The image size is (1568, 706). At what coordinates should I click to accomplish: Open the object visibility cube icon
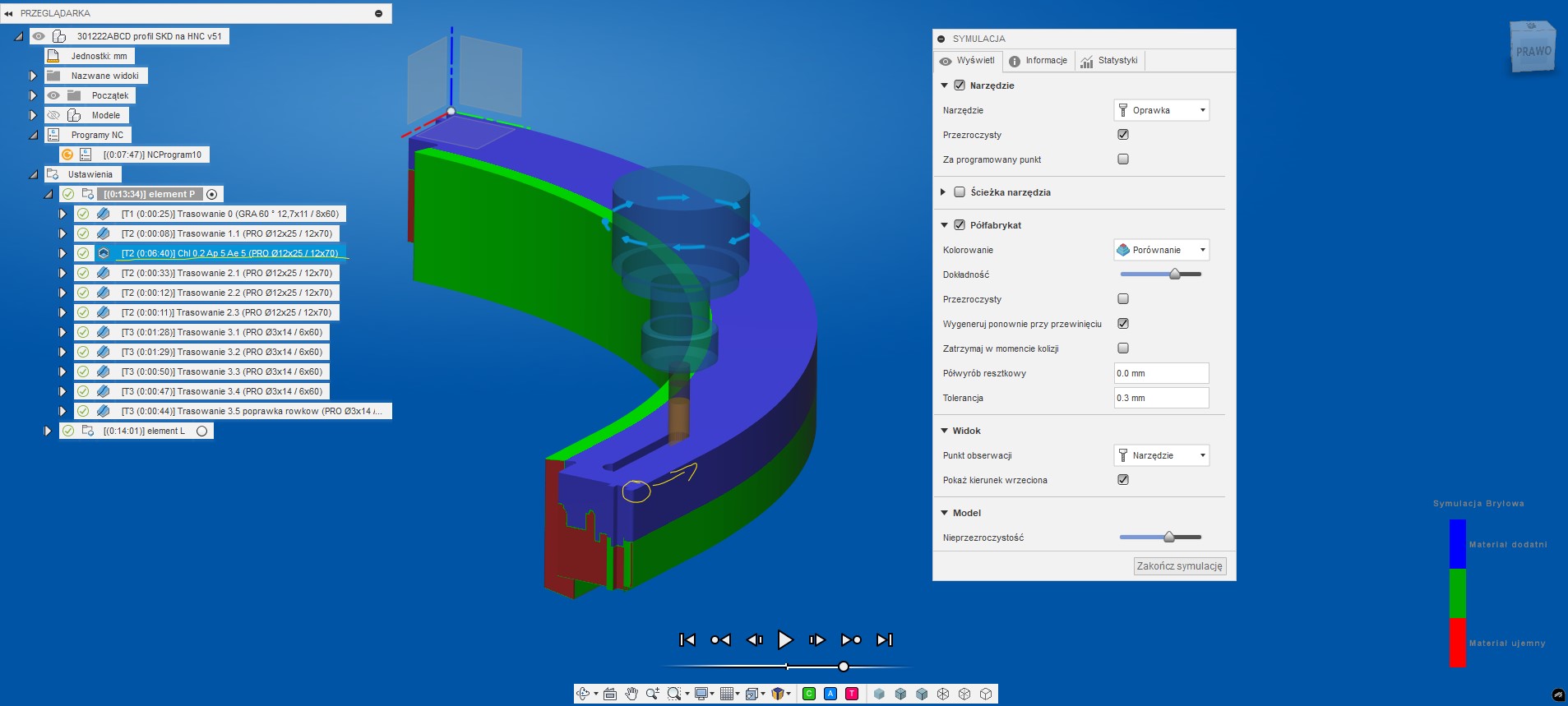coord(778,694)
